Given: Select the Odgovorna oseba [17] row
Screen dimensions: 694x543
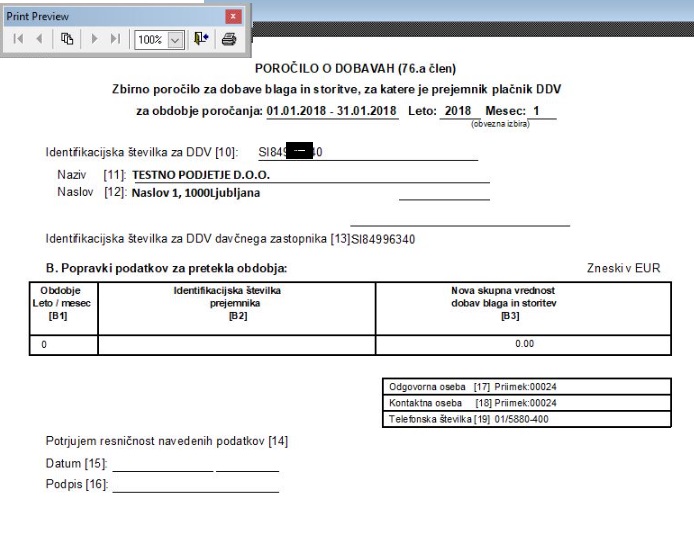Looking at the screenshot, I should tap(527, 387).
